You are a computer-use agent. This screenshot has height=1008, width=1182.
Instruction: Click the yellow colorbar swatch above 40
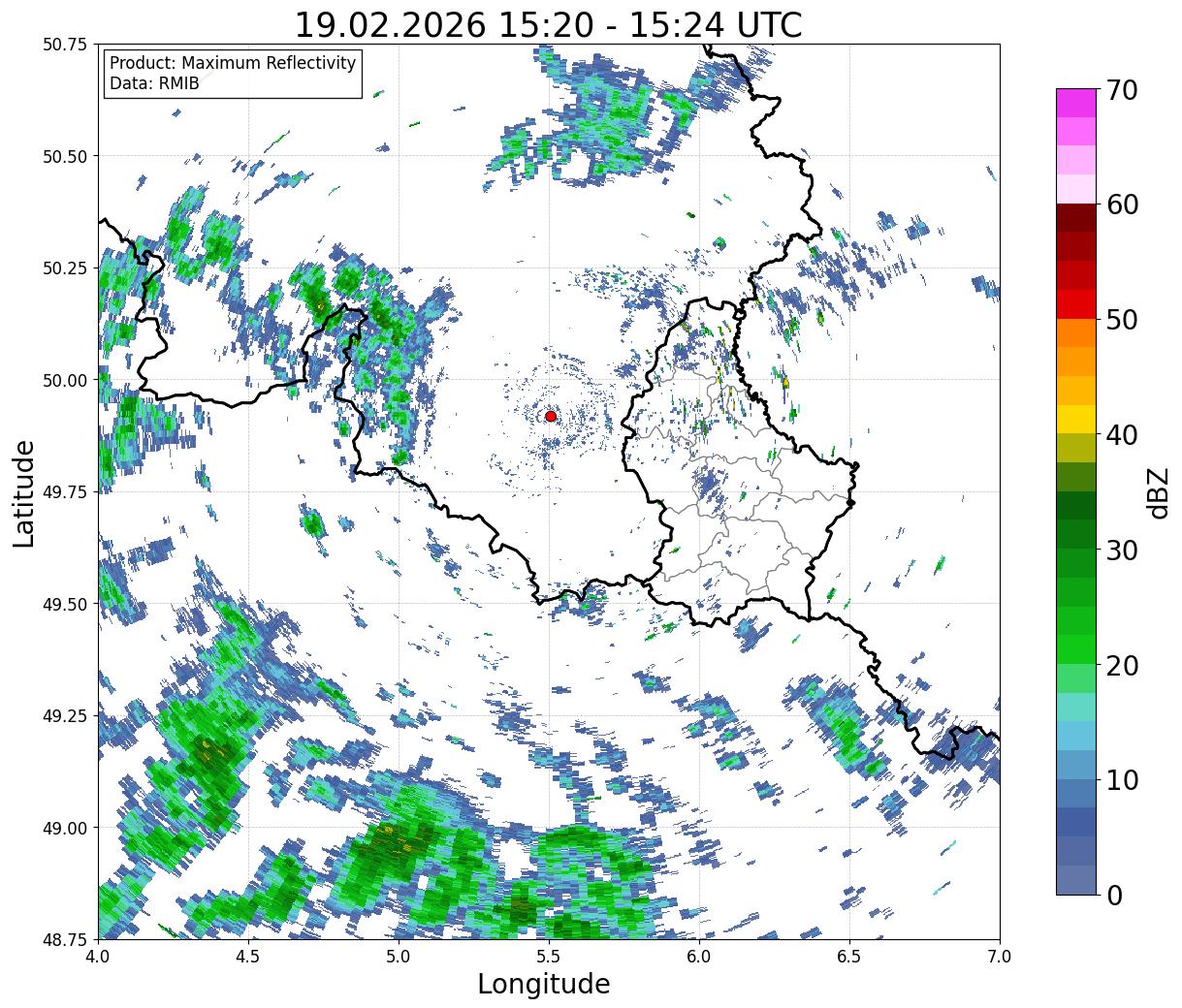click(x=1076, y=419)
